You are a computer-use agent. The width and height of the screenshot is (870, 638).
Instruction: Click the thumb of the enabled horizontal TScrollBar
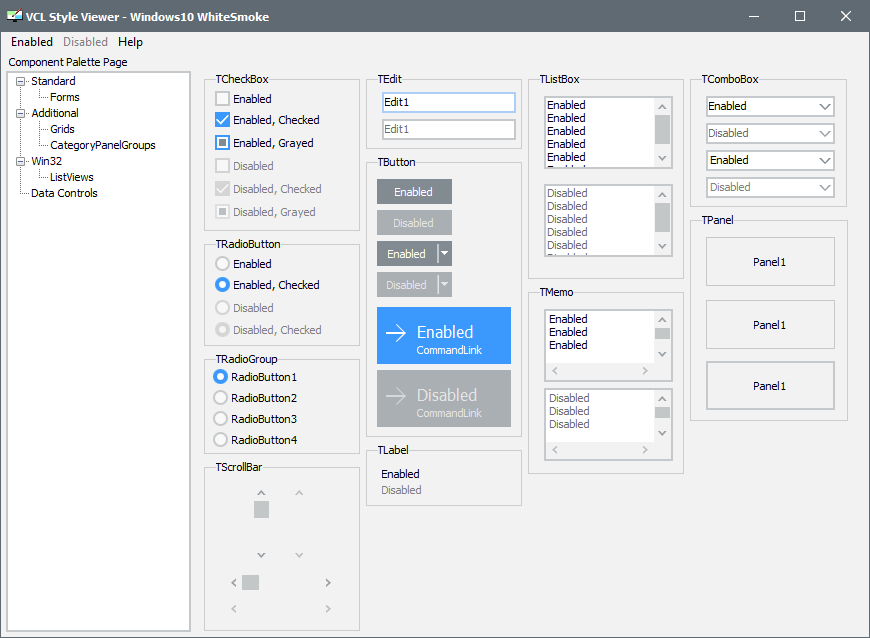coord(250,583)
